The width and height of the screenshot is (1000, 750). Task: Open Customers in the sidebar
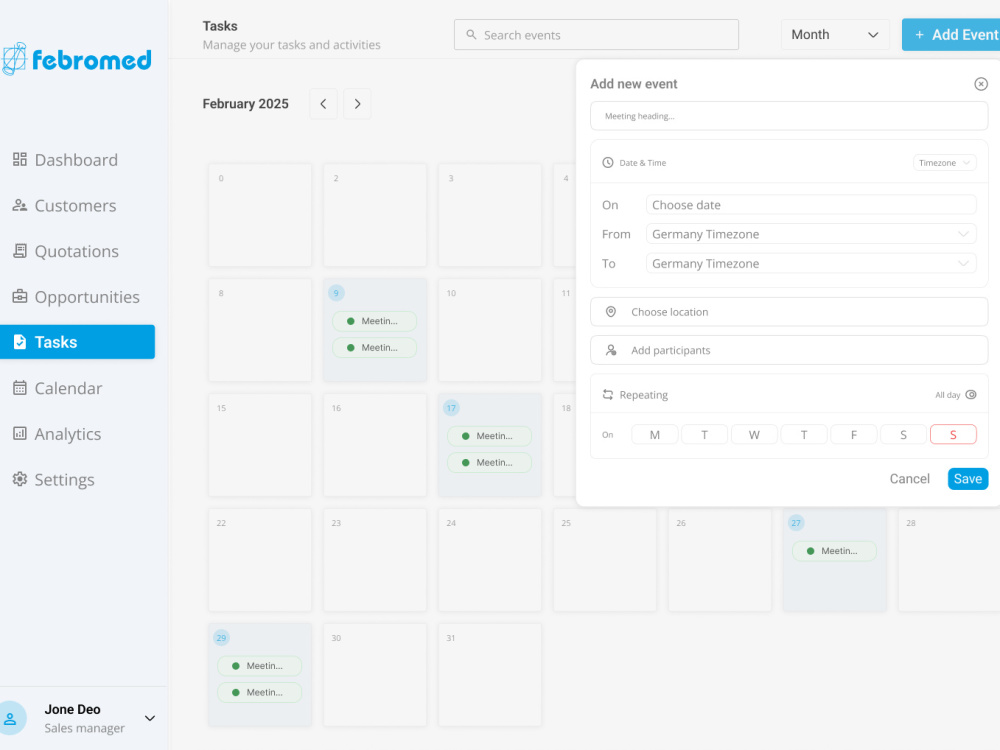[77, 205]
